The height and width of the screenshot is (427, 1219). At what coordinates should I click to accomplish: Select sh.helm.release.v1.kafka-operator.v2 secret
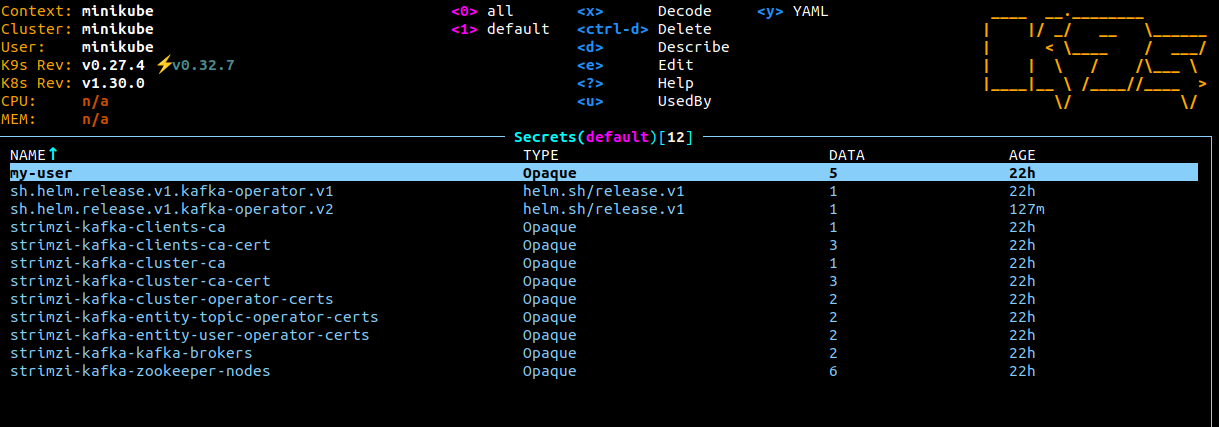coord(604,209)
